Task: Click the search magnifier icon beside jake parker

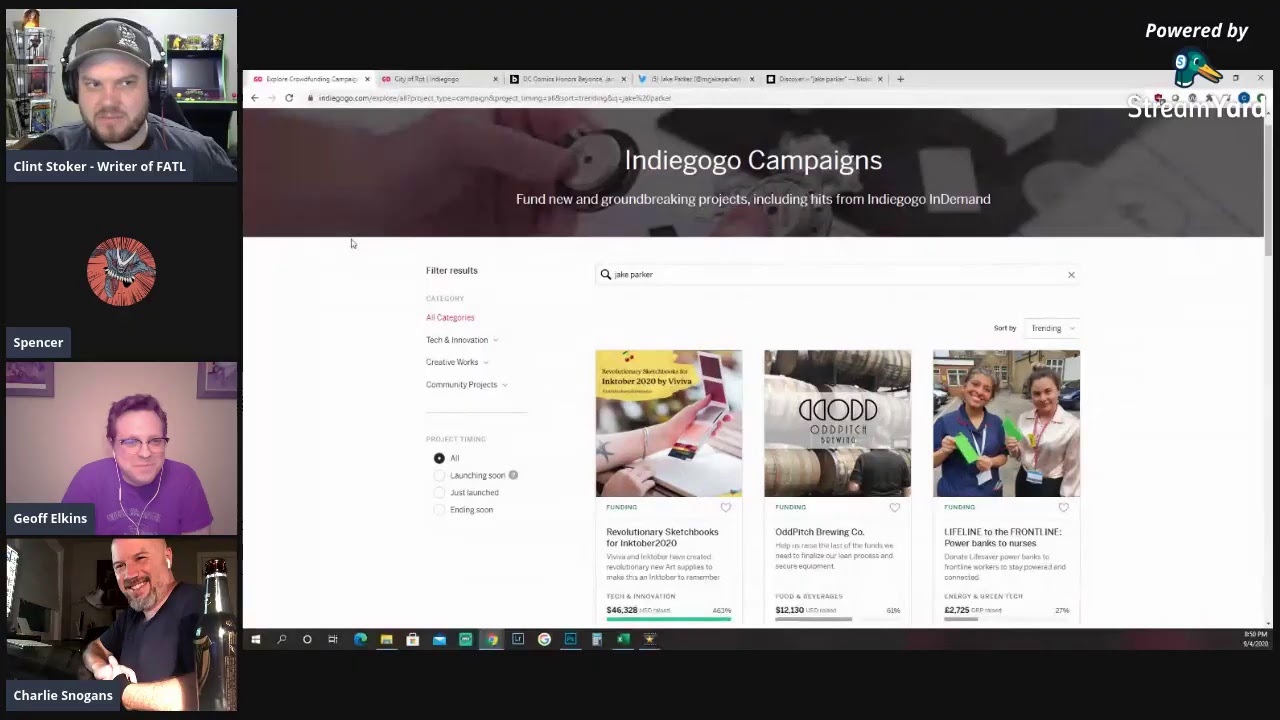Action: [606, 274]
